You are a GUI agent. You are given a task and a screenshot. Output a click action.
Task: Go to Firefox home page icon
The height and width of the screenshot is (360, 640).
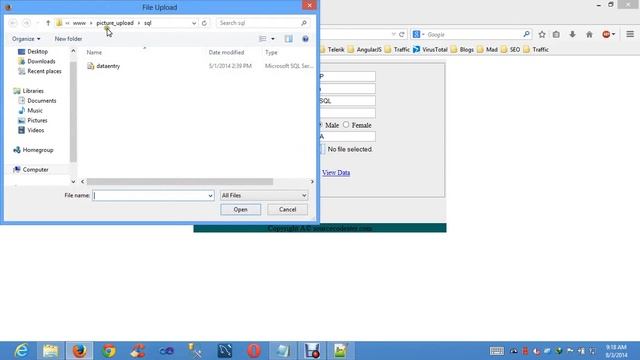point(589,35)
